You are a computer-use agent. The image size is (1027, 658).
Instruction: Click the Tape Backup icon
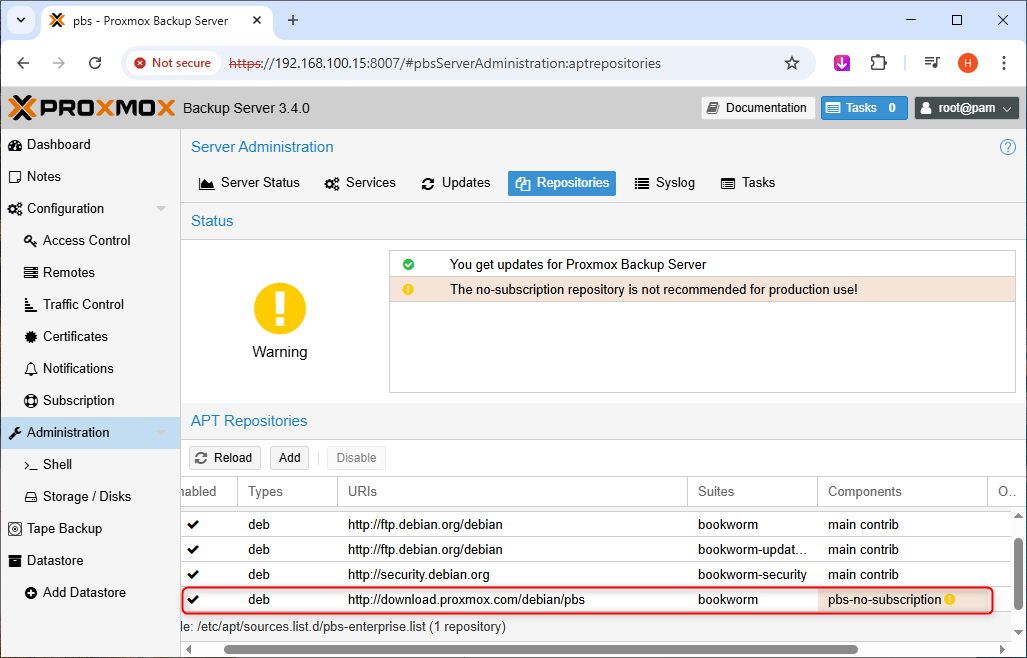[x=15, y=529]
